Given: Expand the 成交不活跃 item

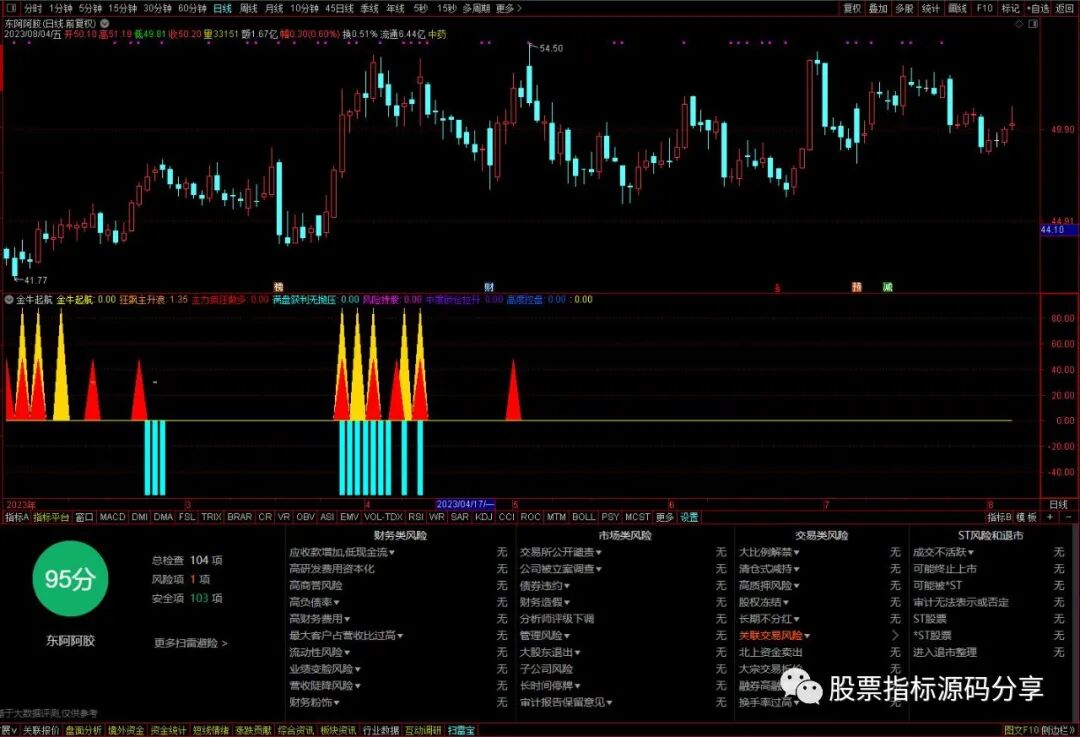Looking at the screenshot, I should coord(944,552).
